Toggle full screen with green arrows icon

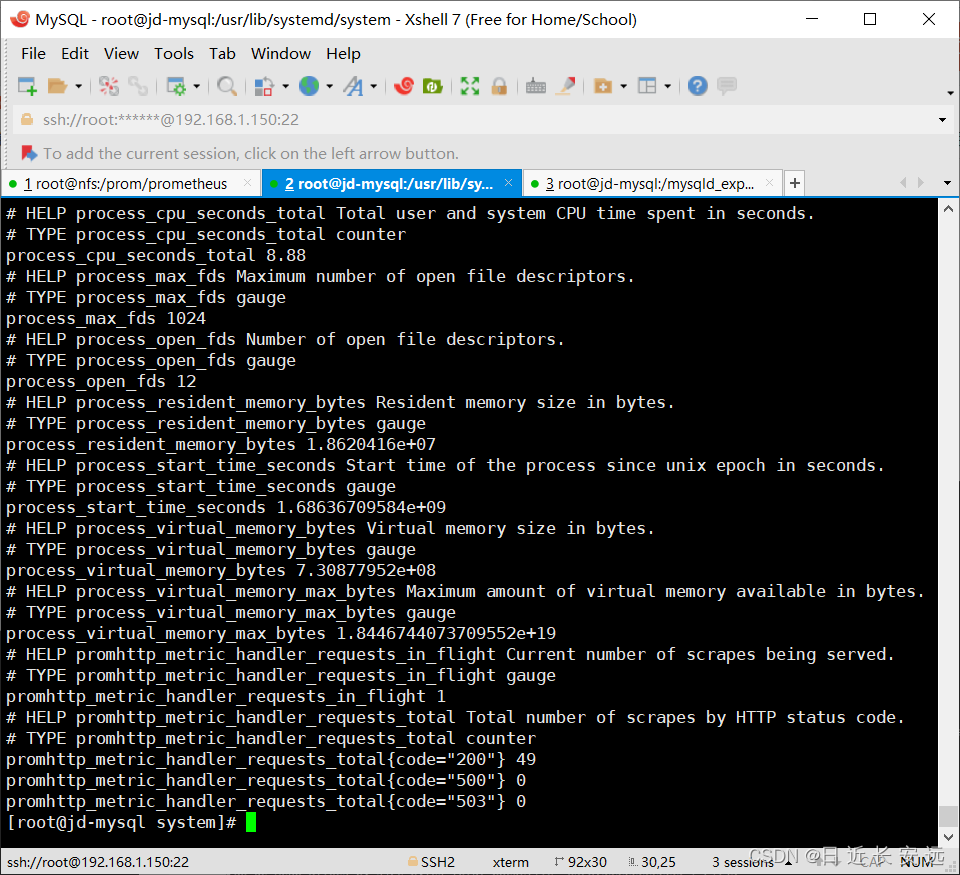pos(470,86)
